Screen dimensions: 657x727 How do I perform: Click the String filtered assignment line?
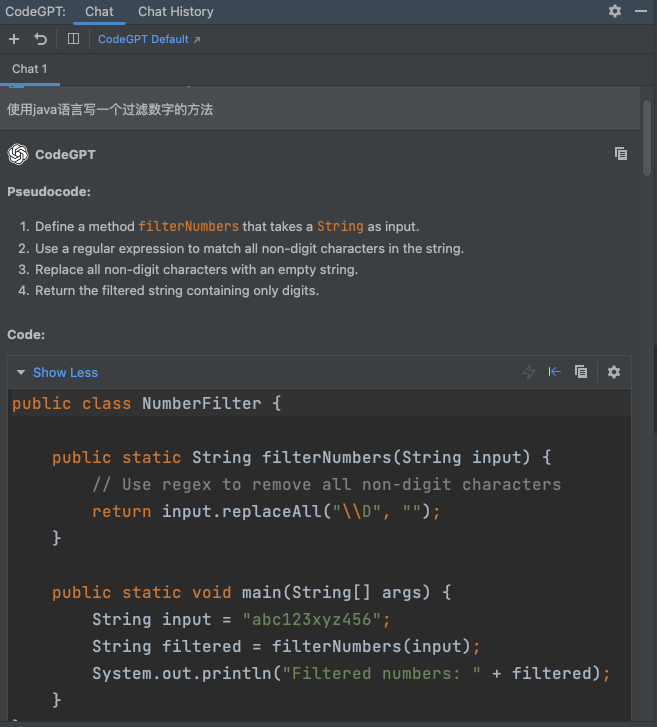[x=286, y=646]
